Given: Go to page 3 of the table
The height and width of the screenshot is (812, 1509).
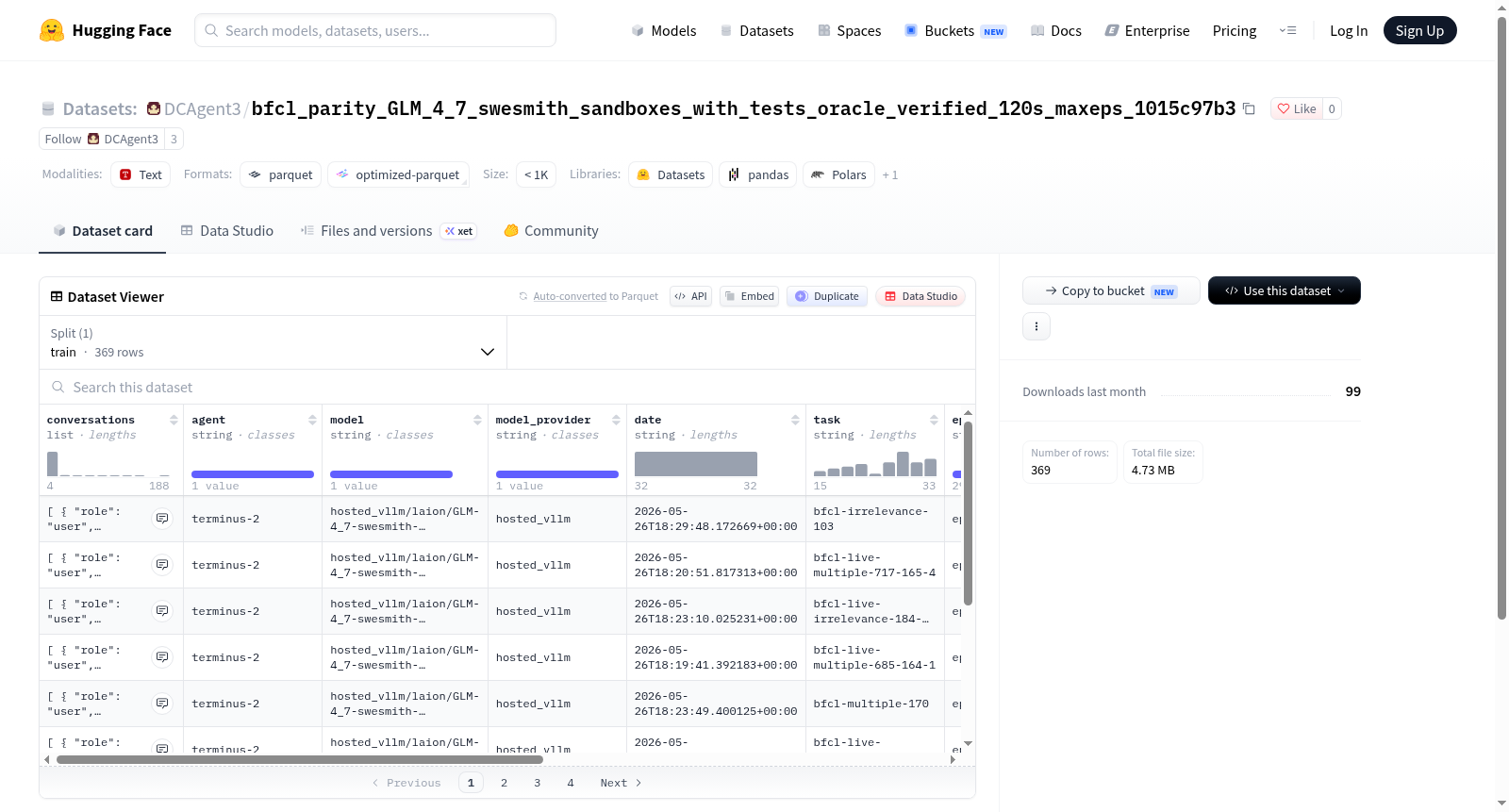Looking at the screenshot, I should click(538, 783).
